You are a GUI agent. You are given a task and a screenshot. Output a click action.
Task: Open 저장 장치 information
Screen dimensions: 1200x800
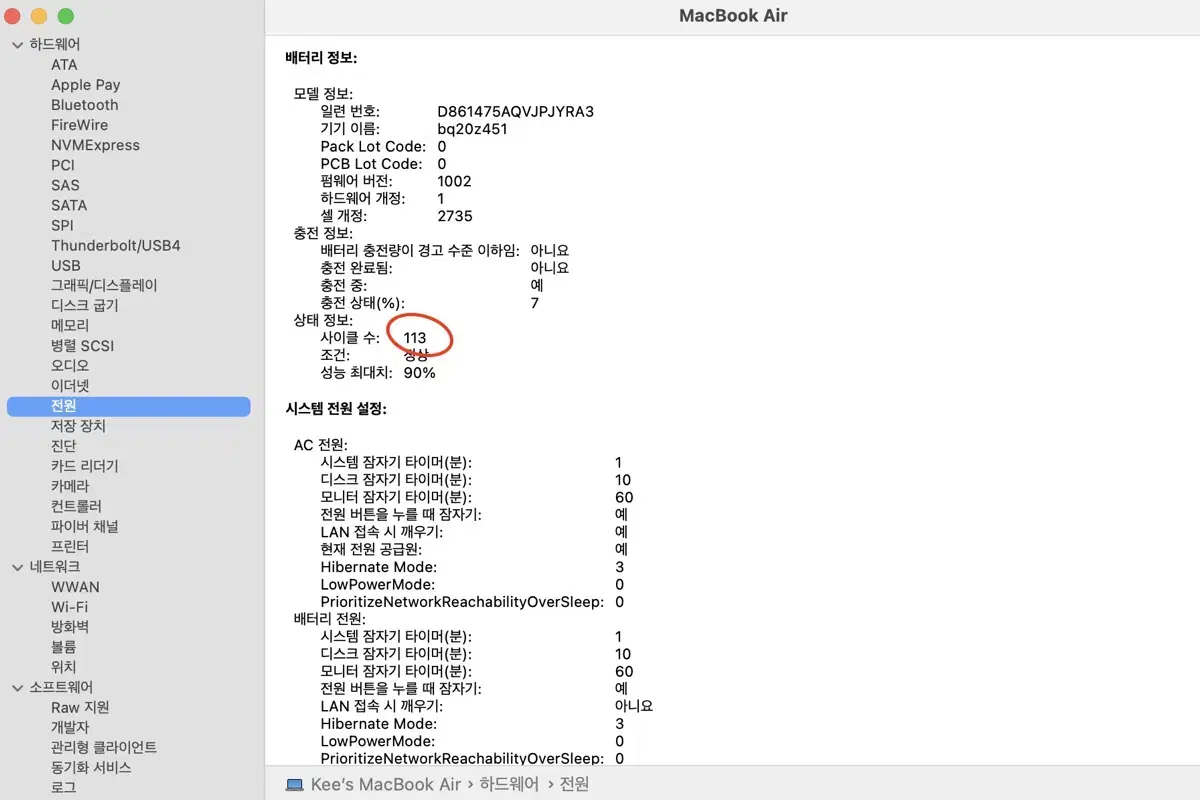point(78,426)
